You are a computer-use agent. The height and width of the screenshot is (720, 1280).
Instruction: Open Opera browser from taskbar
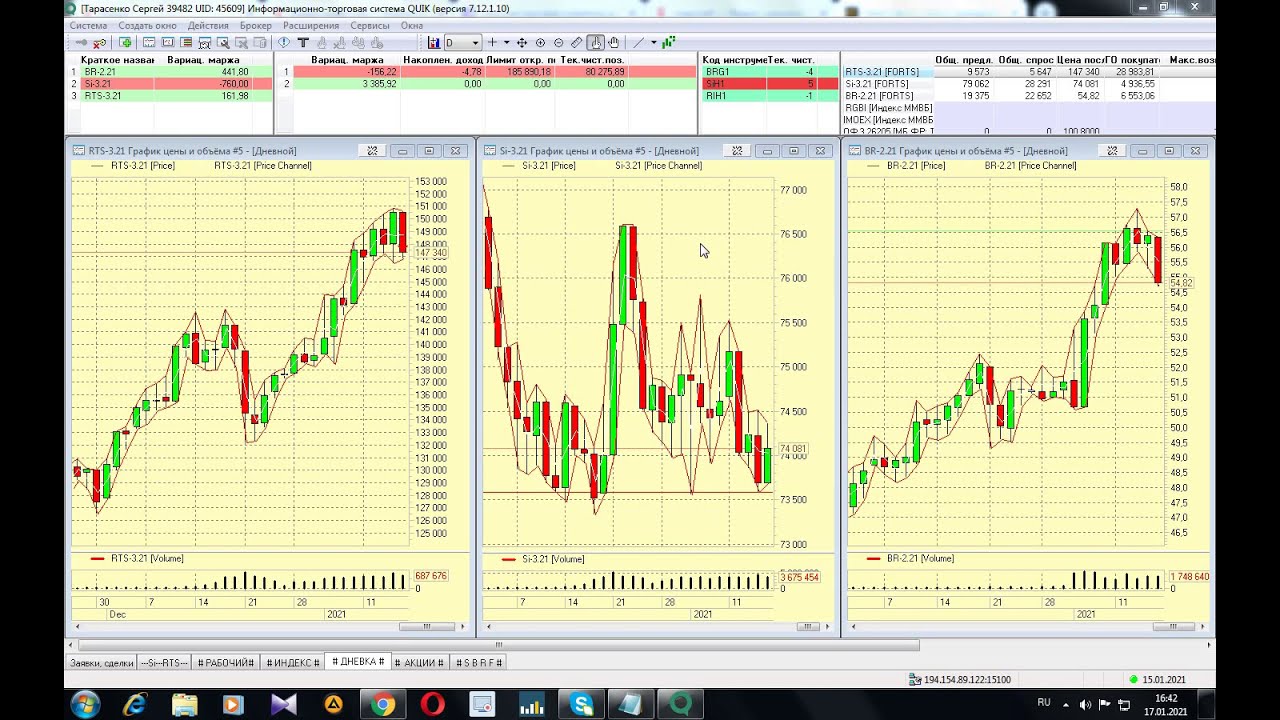click(x=432, y=705)
